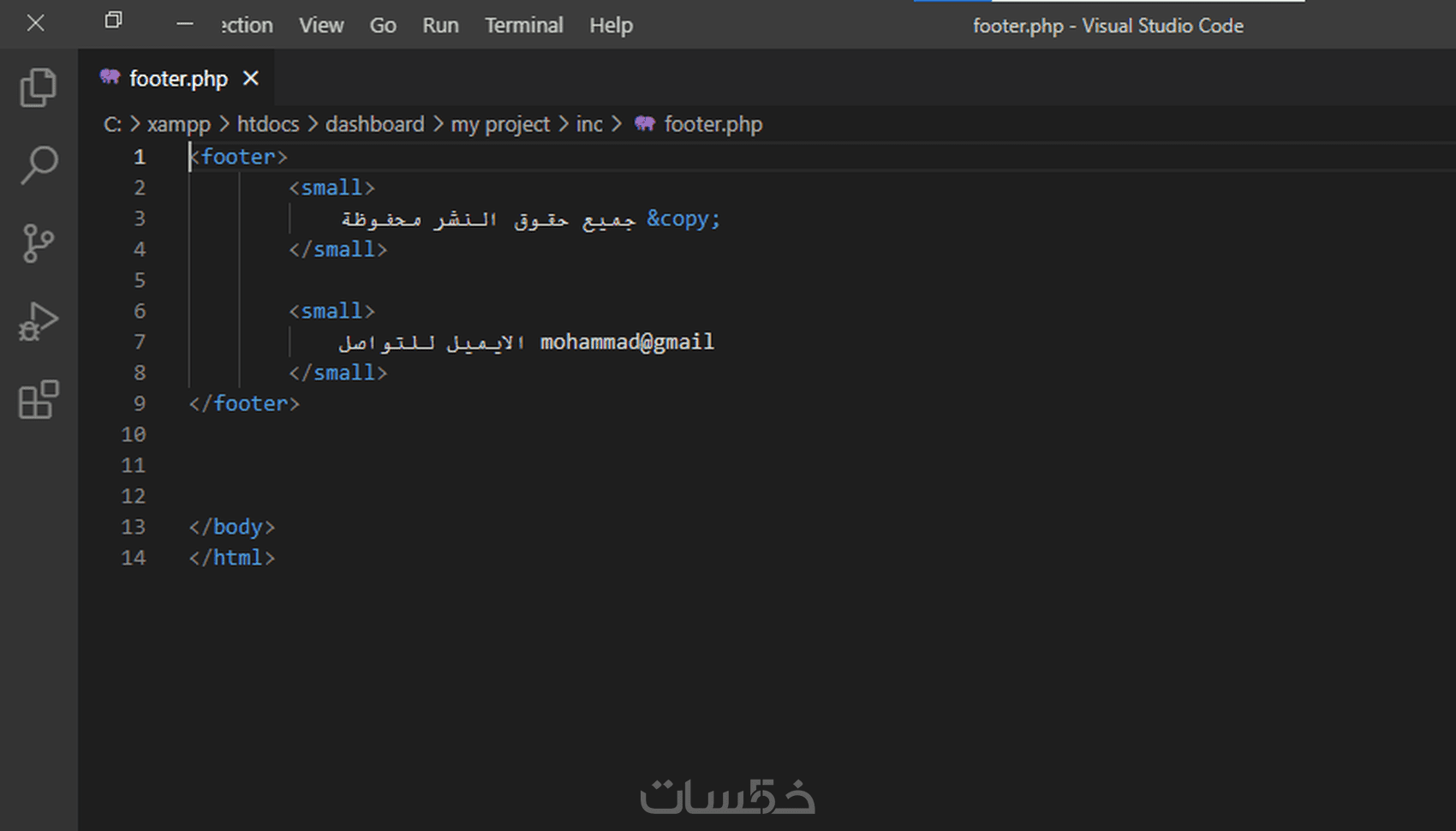This screenshot has height=831, width=1456.
Task: Expand the htdocs breadcrumb entry
Action: click(267, 123)
